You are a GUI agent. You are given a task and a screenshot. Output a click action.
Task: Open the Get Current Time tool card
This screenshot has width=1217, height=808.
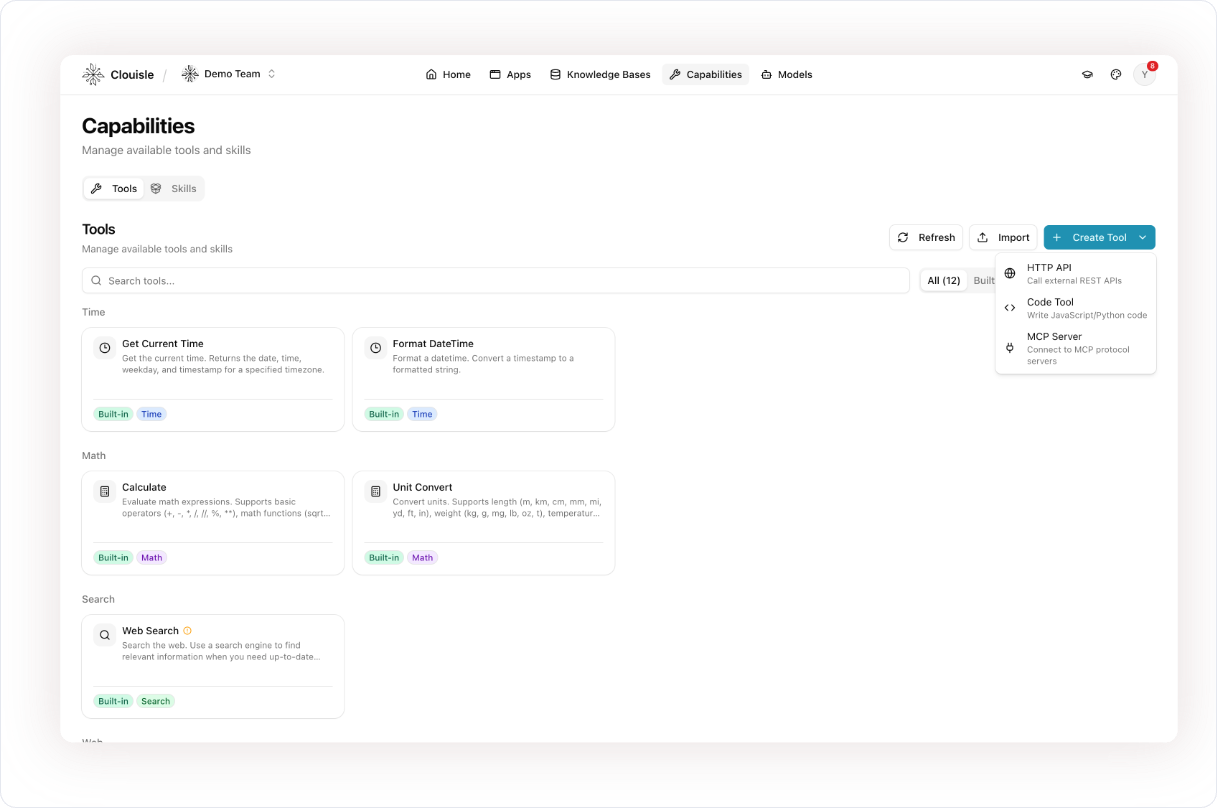tap(213, 379)
